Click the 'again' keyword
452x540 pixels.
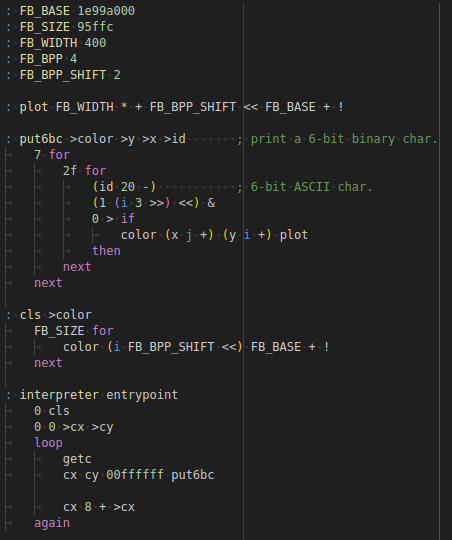52,523
